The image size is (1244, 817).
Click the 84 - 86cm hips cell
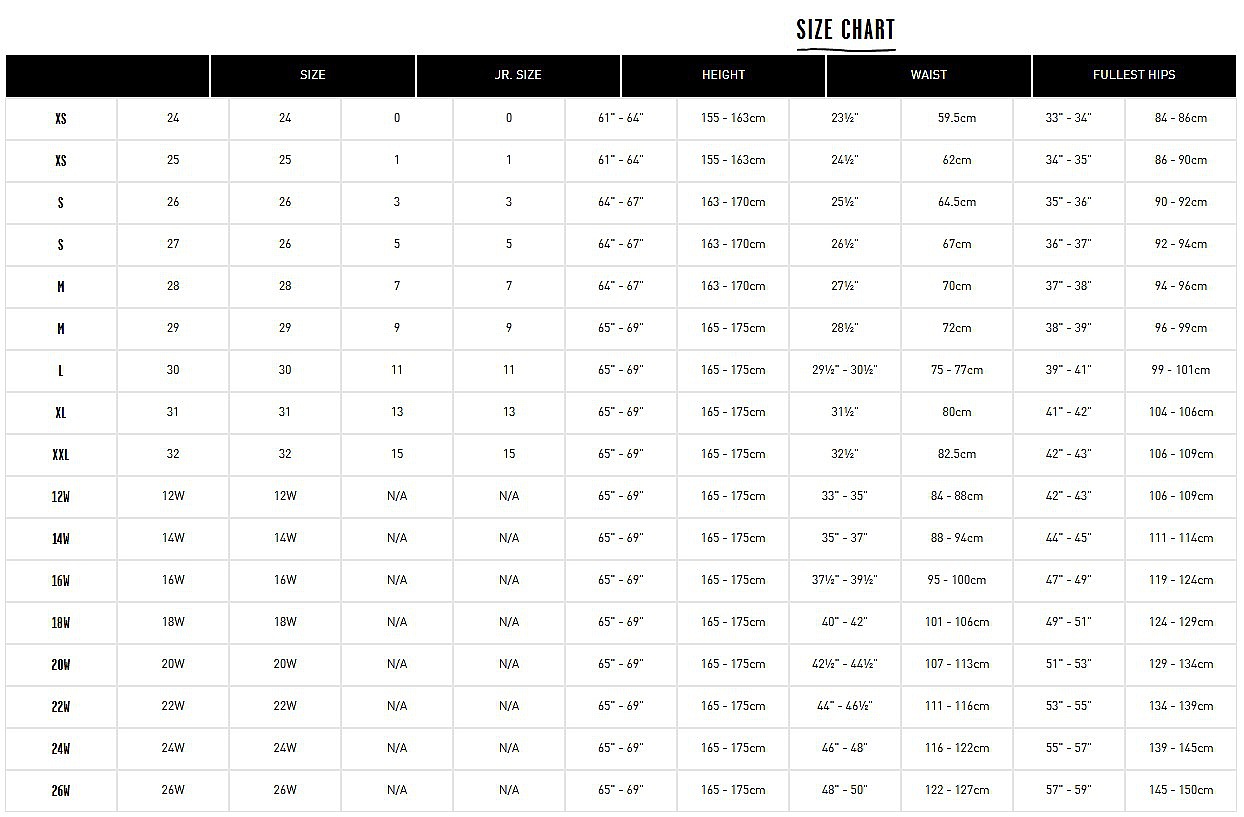tap(1181, 118)
